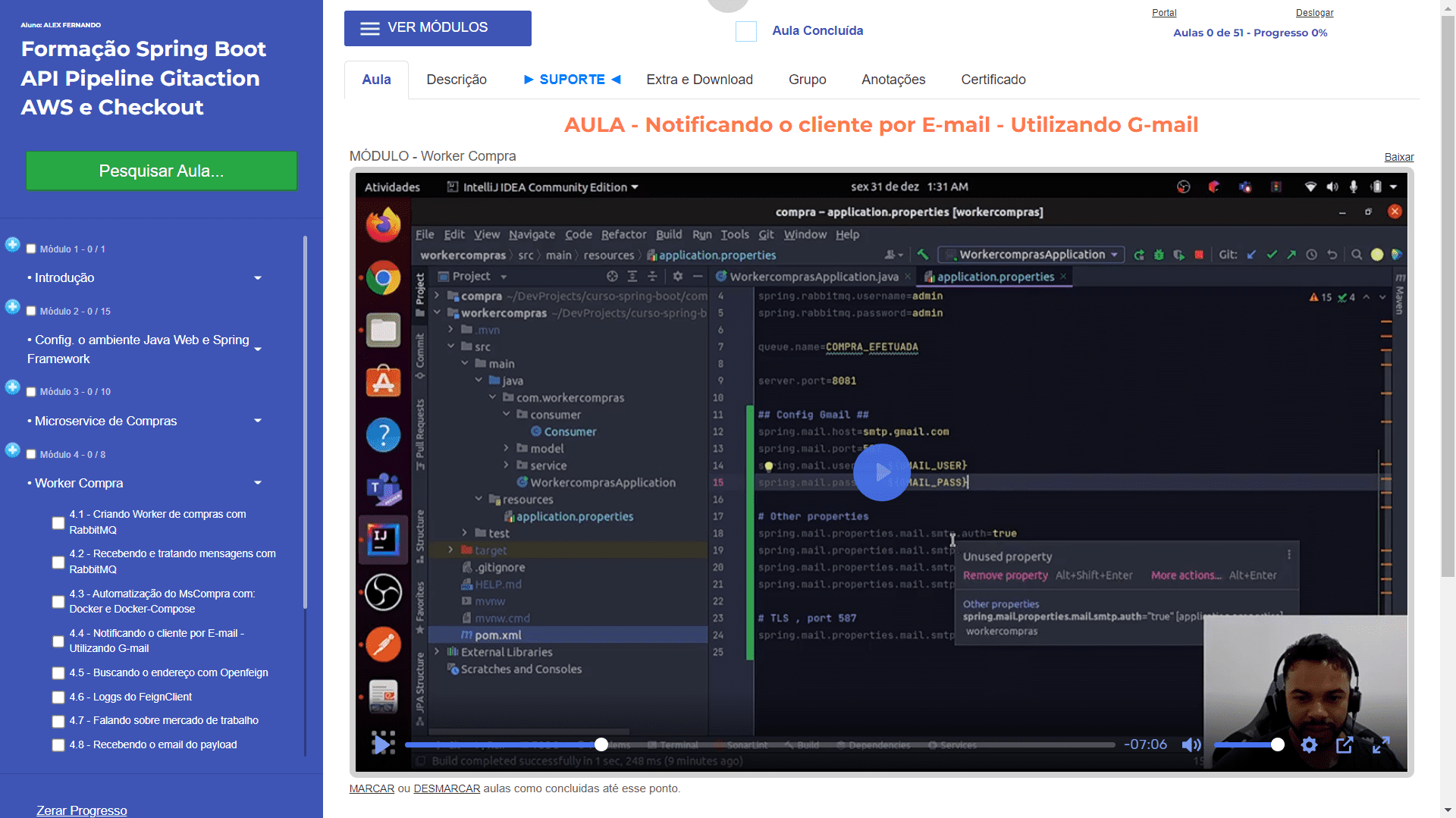Check the Módulo 4 - 0 / 8 checkbox
Screen dimensions: 1456x818
[x=31, y=454]
